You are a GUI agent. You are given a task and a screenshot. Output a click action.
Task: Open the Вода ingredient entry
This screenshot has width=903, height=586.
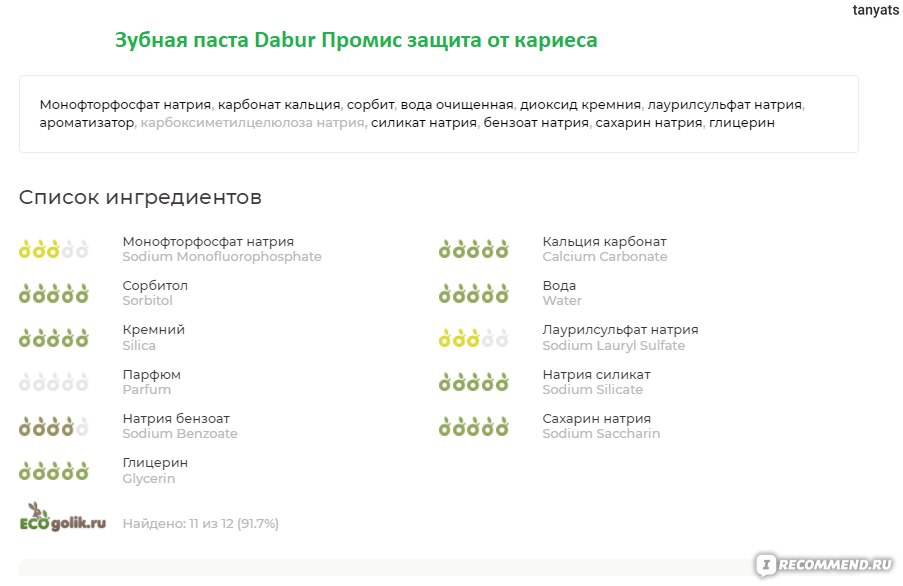tap(559, 286)
